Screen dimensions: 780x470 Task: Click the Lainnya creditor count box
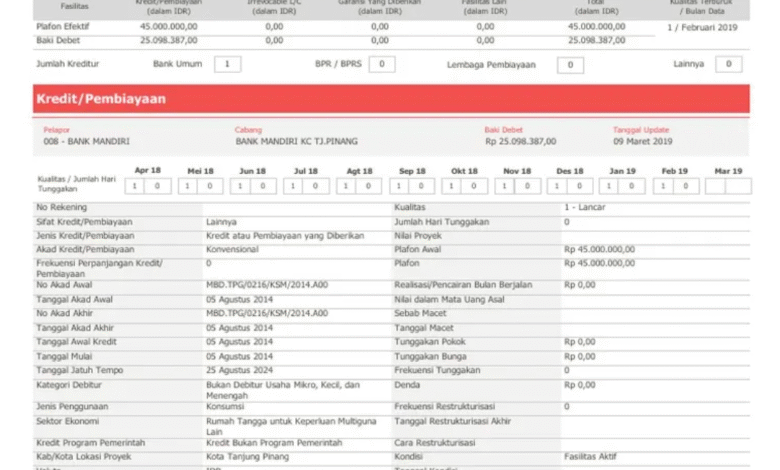728,64
